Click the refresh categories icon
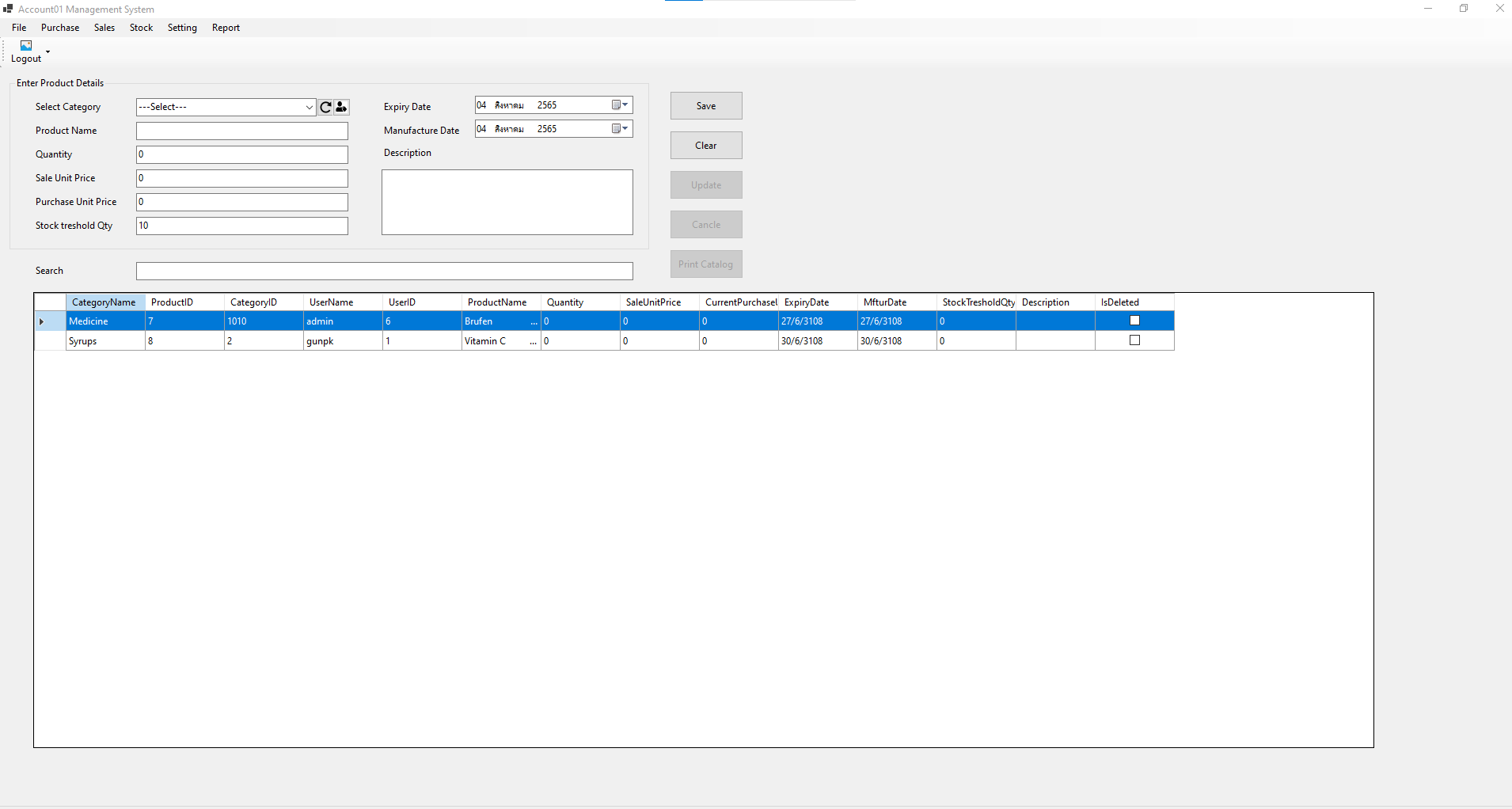 tap(325, 107)
